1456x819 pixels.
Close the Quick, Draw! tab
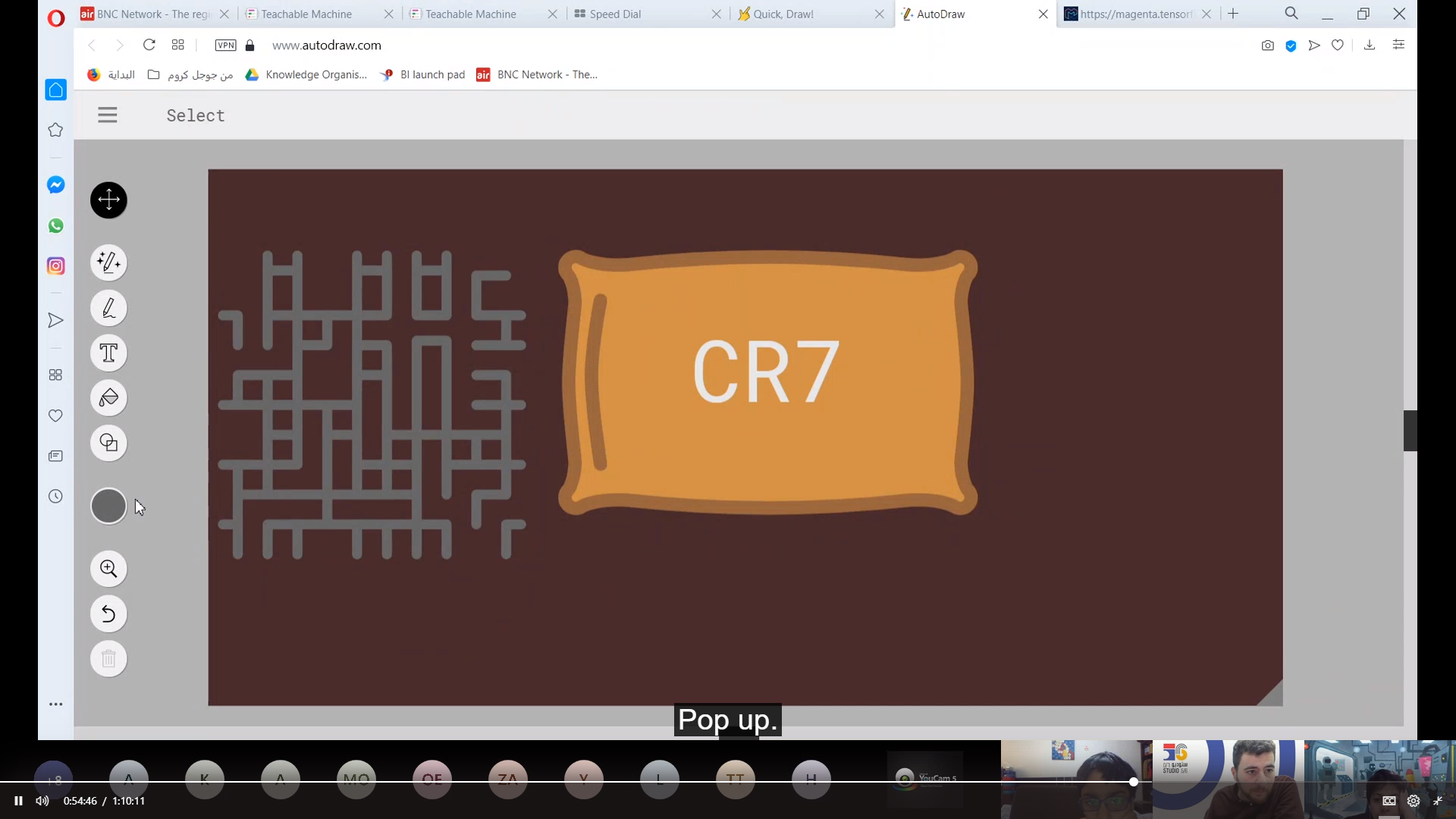pos(880,14)
